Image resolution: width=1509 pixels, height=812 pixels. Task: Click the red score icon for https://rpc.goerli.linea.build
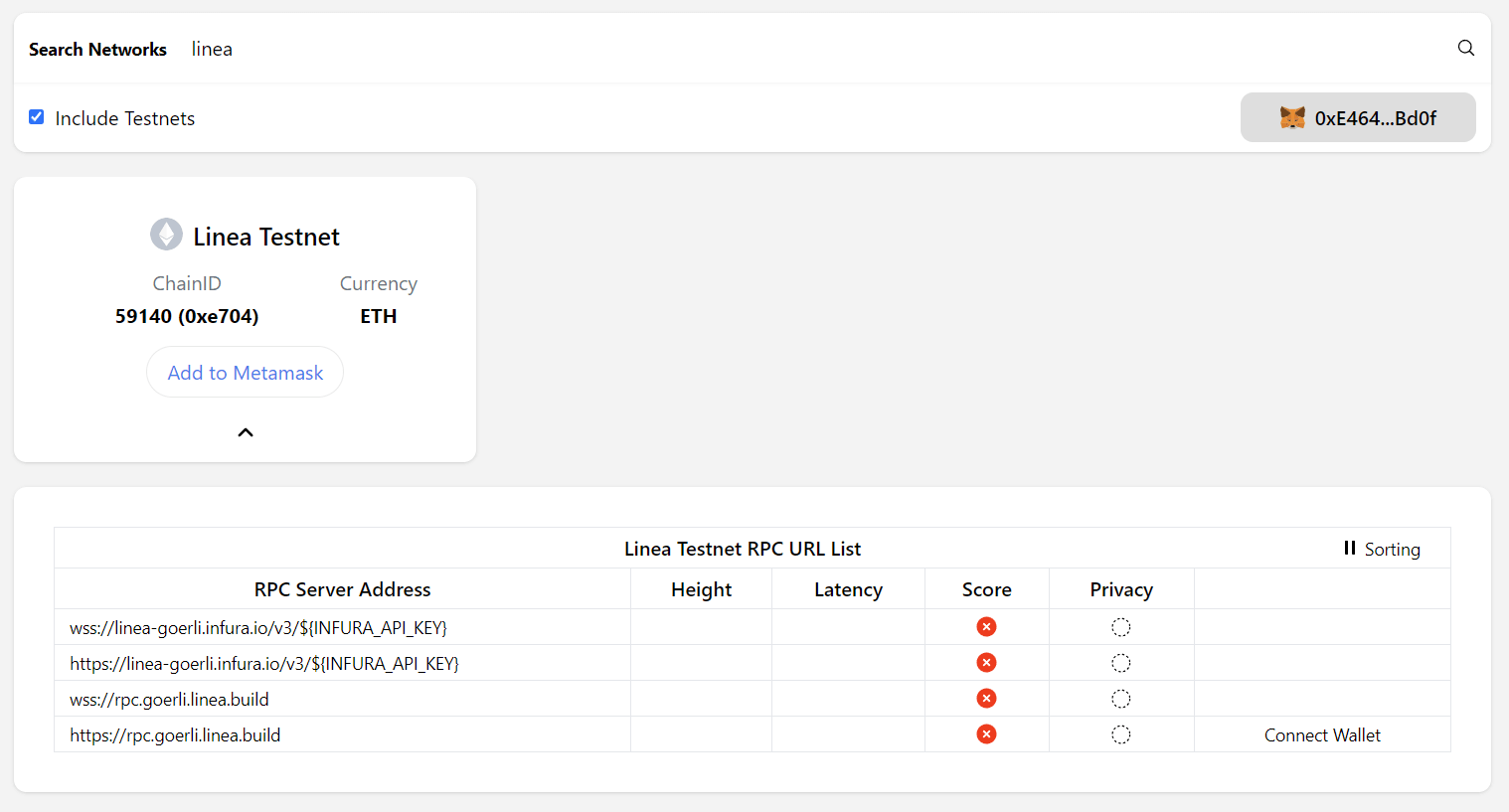(986, 733)
